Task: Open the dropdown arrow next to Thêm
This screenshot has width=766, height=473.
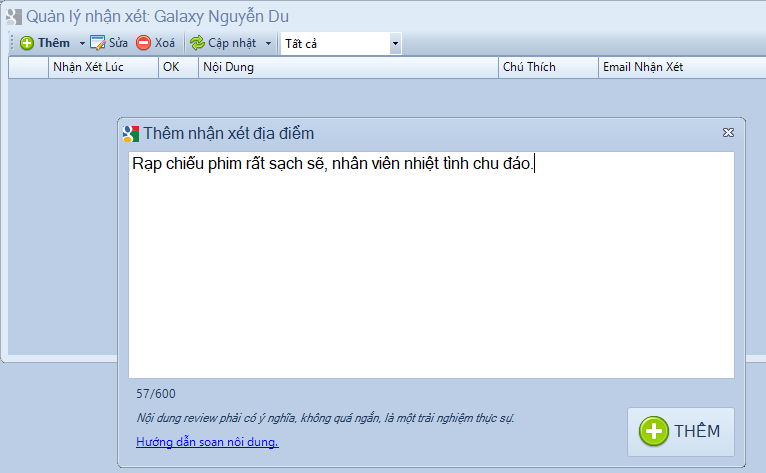Action: (x=82, y=43)
